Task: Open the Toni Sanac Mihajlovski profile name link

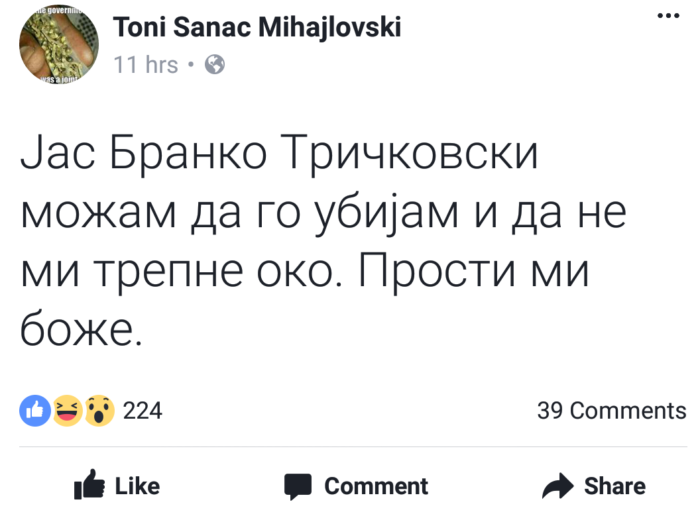Action: 258,28
